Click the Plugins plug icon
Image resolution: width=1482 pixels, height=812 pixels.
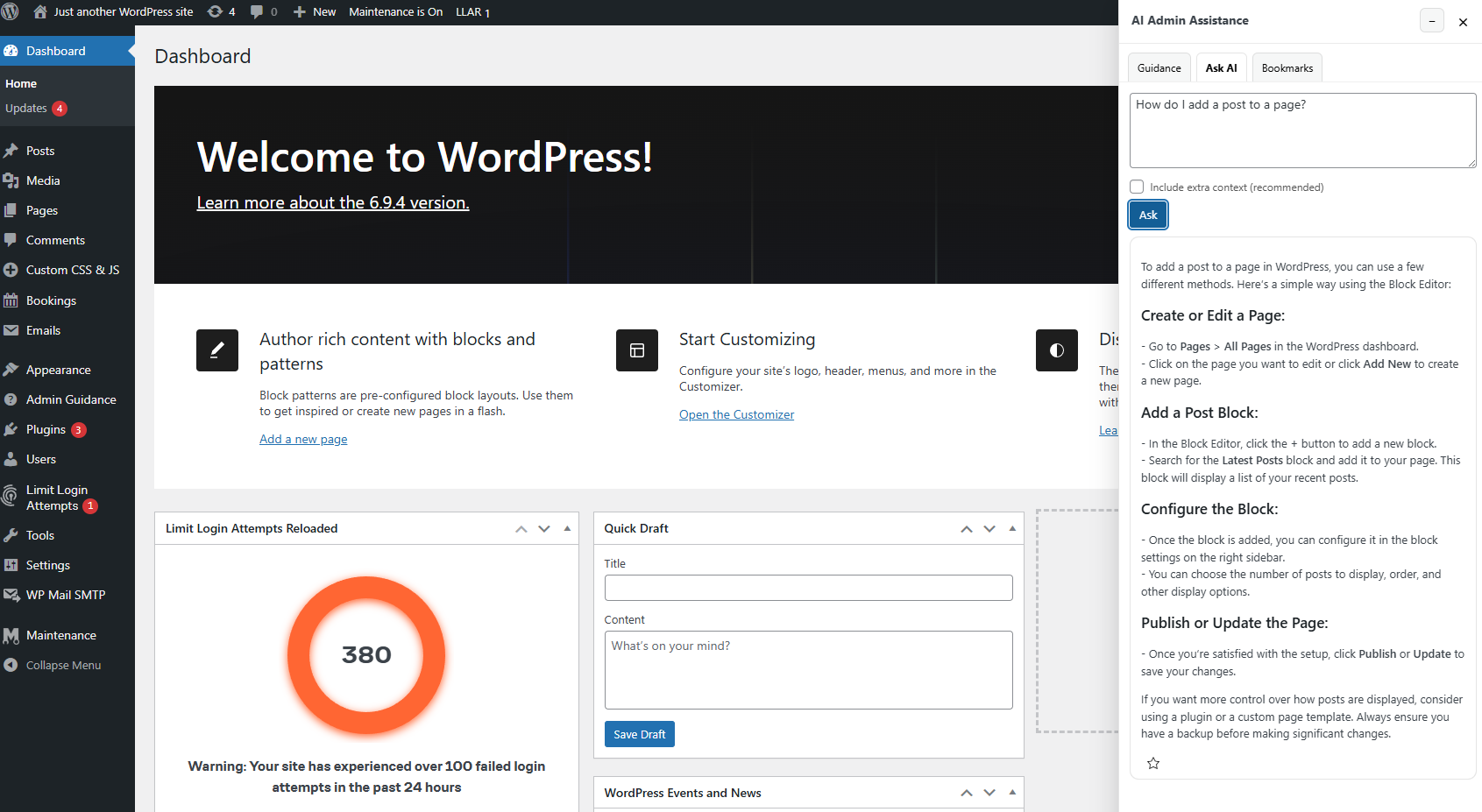coord(11,429)
